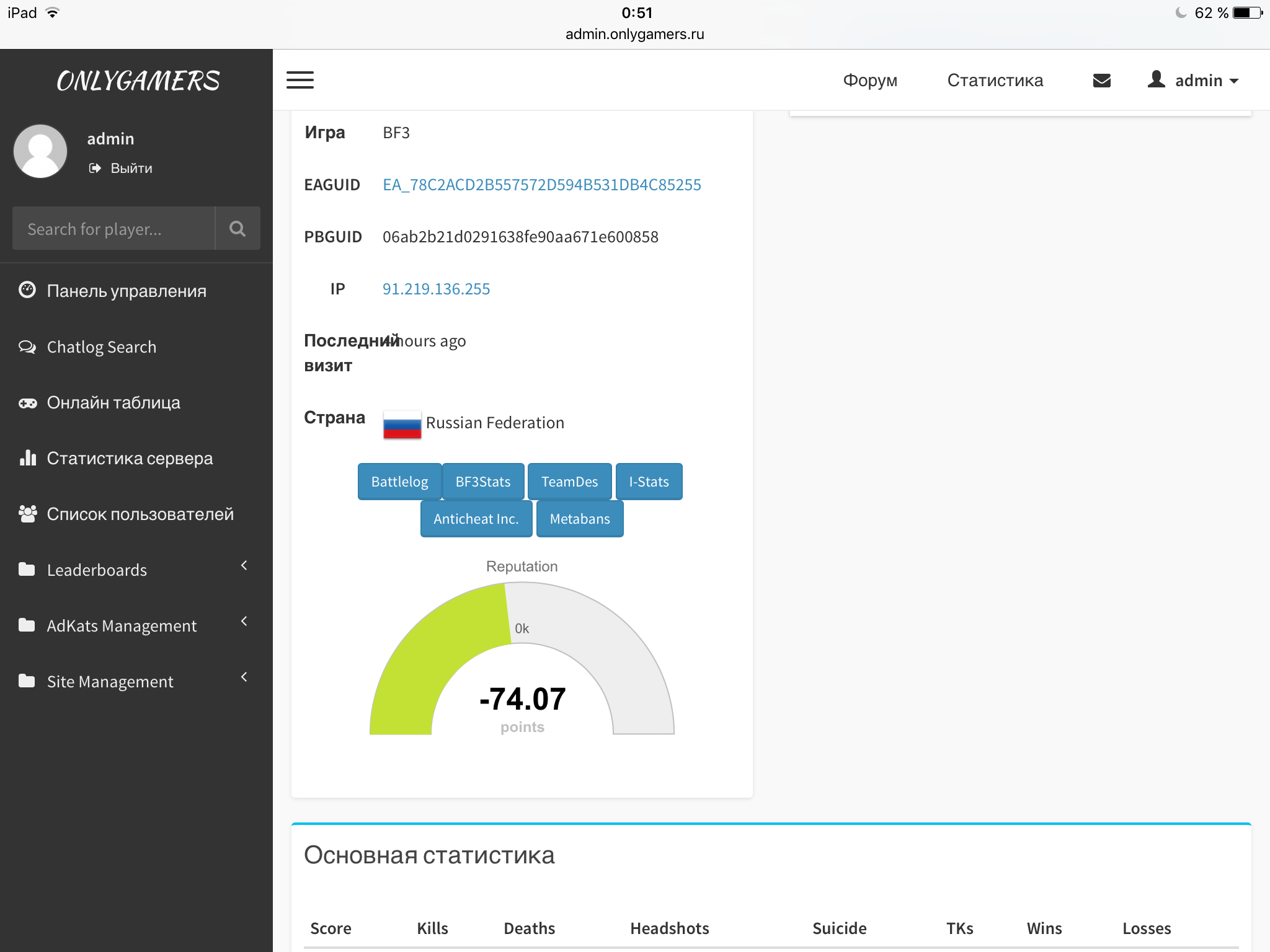
Task: Open Список пользователей in the sidebar
Action: (140, 514)
